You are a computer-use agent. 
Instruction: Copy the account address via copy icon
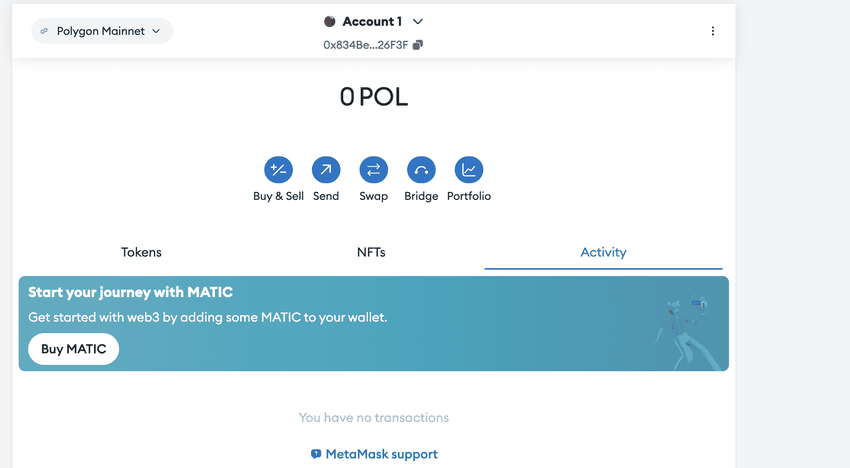coord(418,45)
